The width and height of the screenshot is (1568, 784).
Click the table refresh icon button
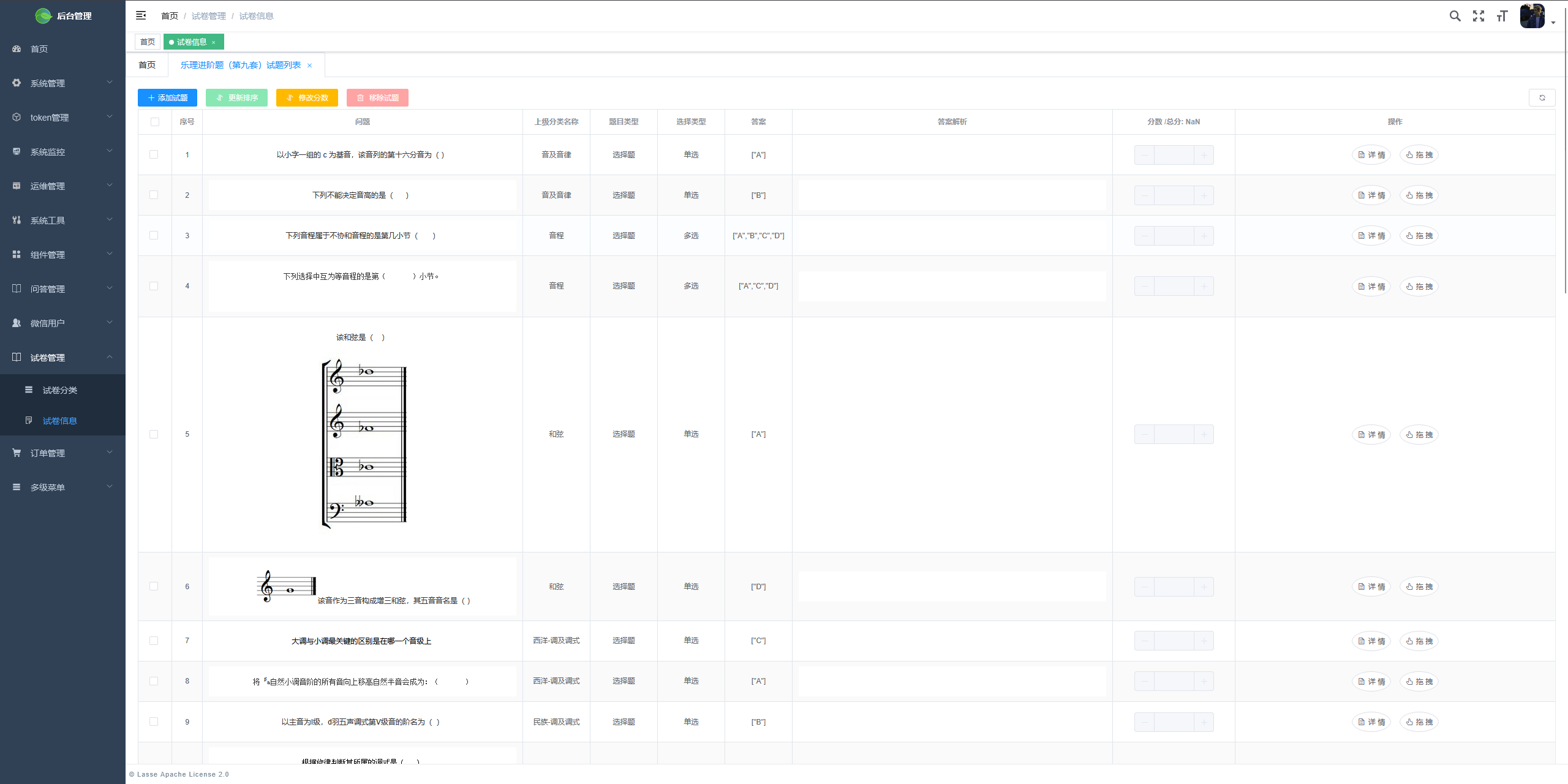point(1542,98)
